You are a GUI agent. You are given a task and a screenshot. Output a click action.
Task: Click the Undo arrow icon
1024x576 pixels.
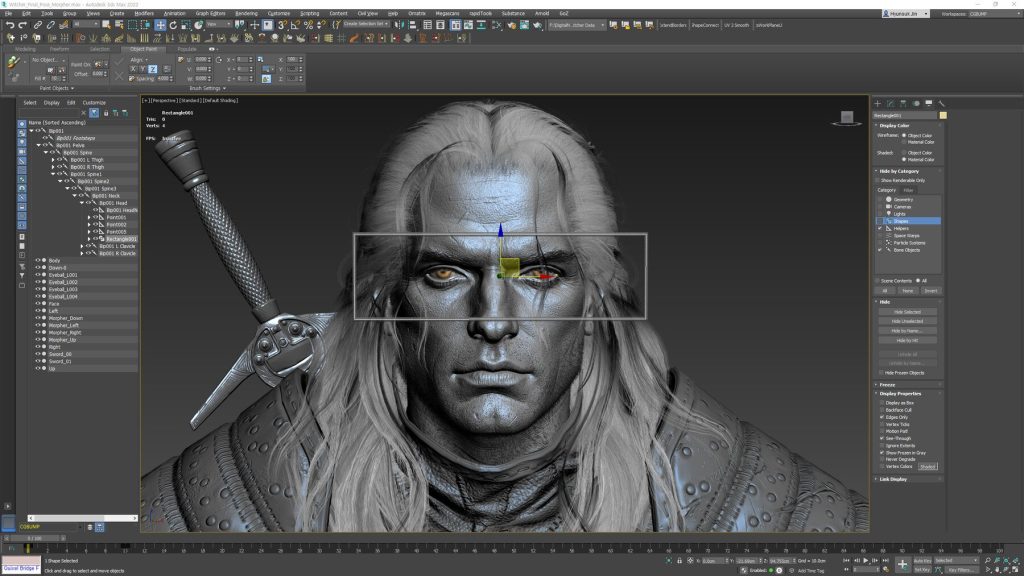coord(10,25)
